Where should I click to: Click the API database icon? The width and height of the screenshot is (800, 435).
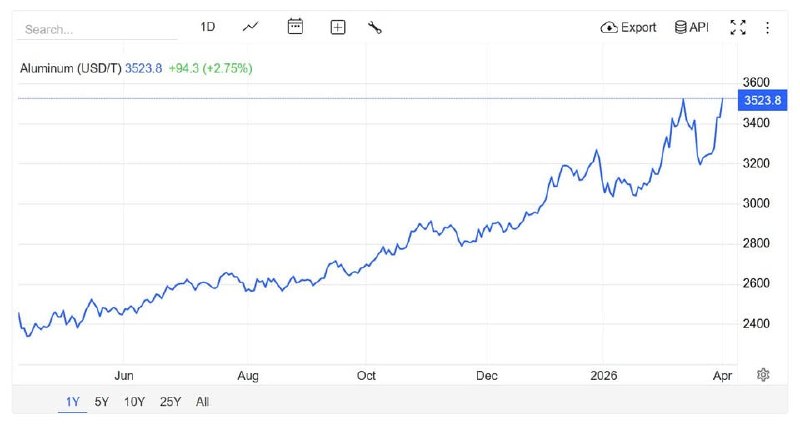pos(680,28)
